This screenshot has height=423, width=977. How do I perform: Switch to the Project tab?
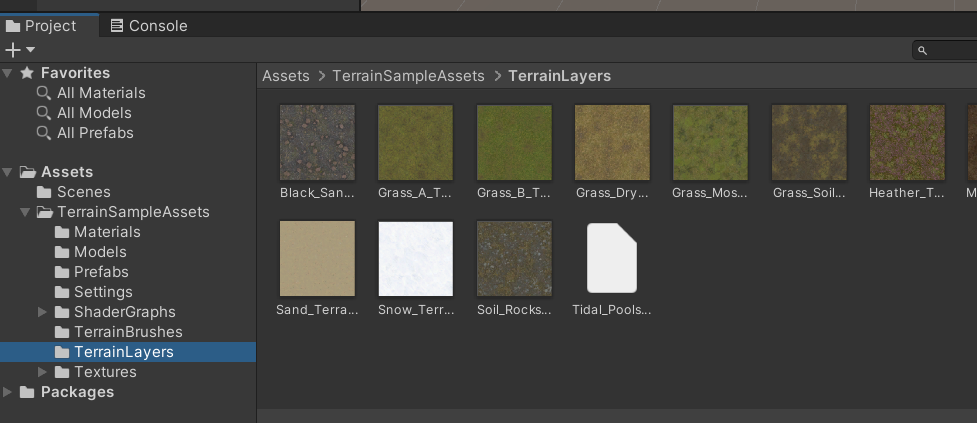[49, 26]
